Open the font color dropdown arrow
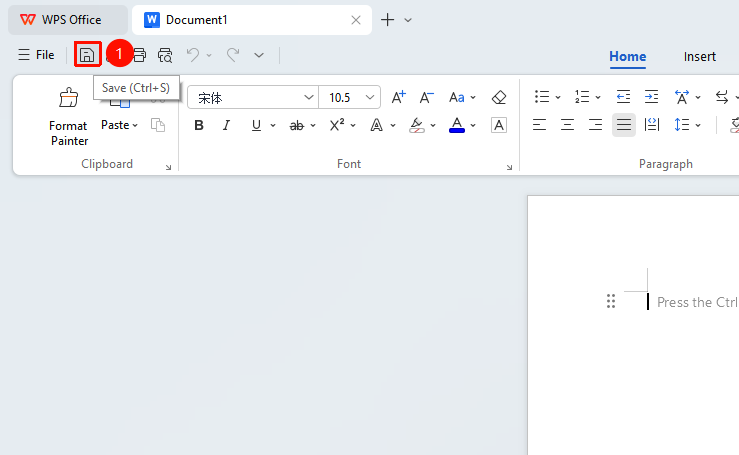739x455 pixels. 473,125
